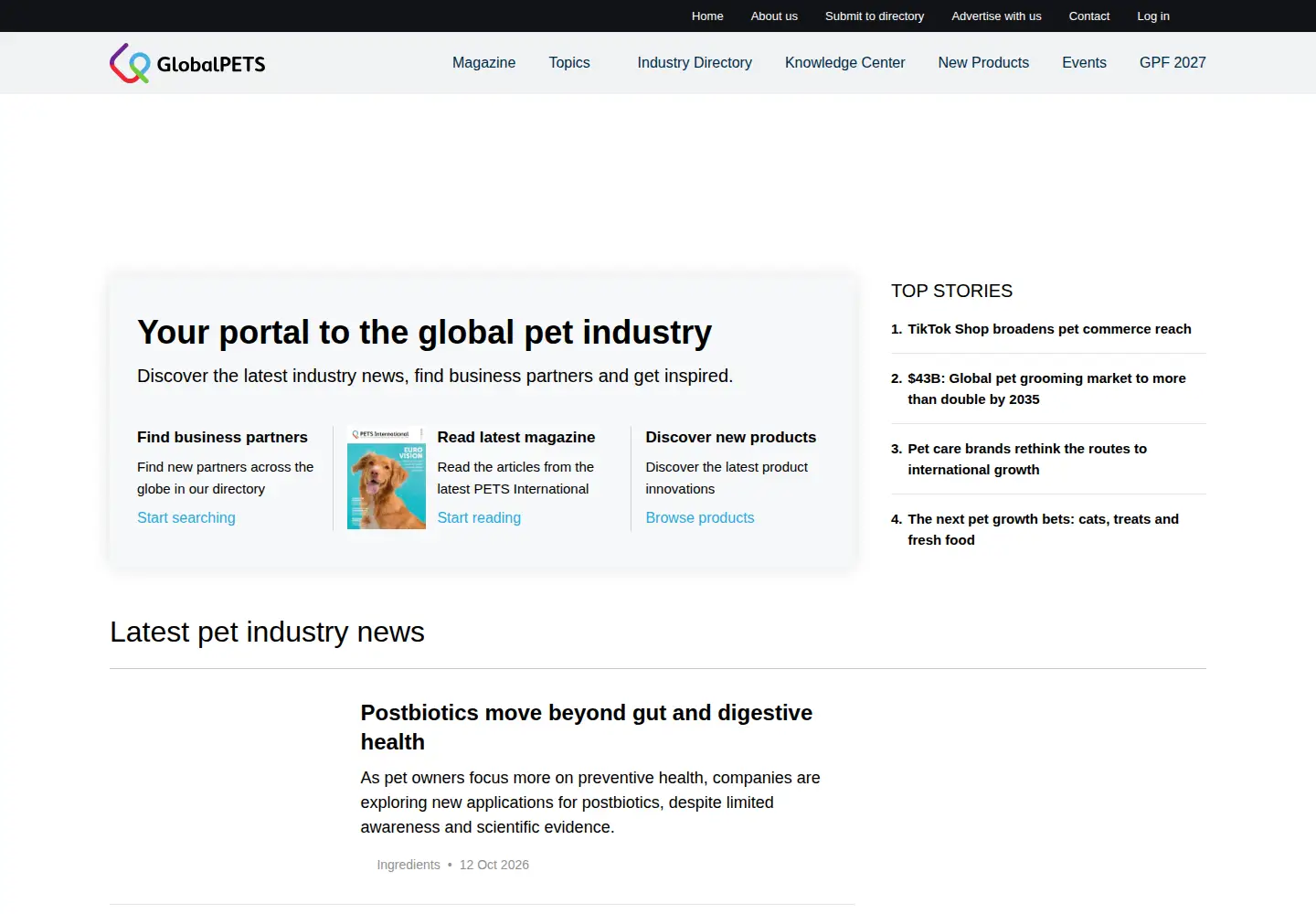Read the $43B pet grooming market story
The height and width of the screenshot is (914, 1316).
(x=1046, y=388)
